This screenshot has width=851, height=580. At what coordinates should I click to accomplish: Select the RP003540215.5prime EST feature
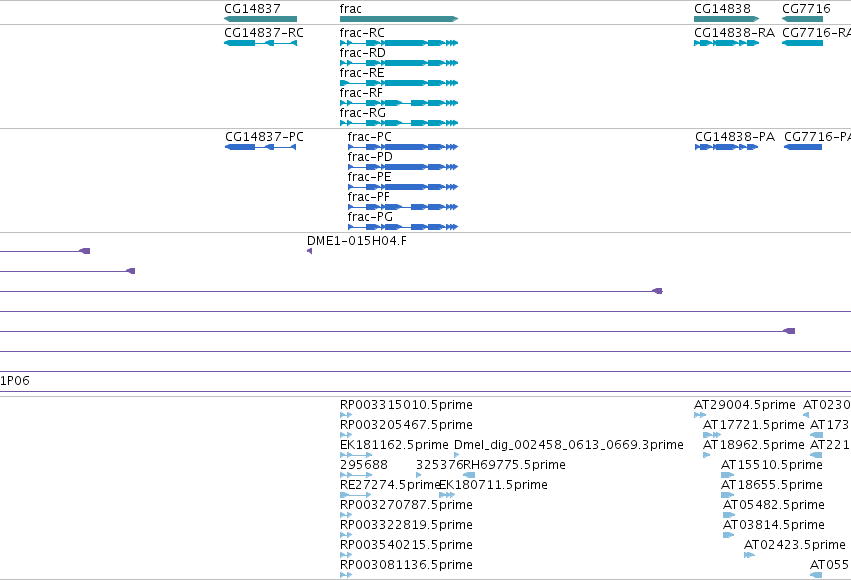346,556
